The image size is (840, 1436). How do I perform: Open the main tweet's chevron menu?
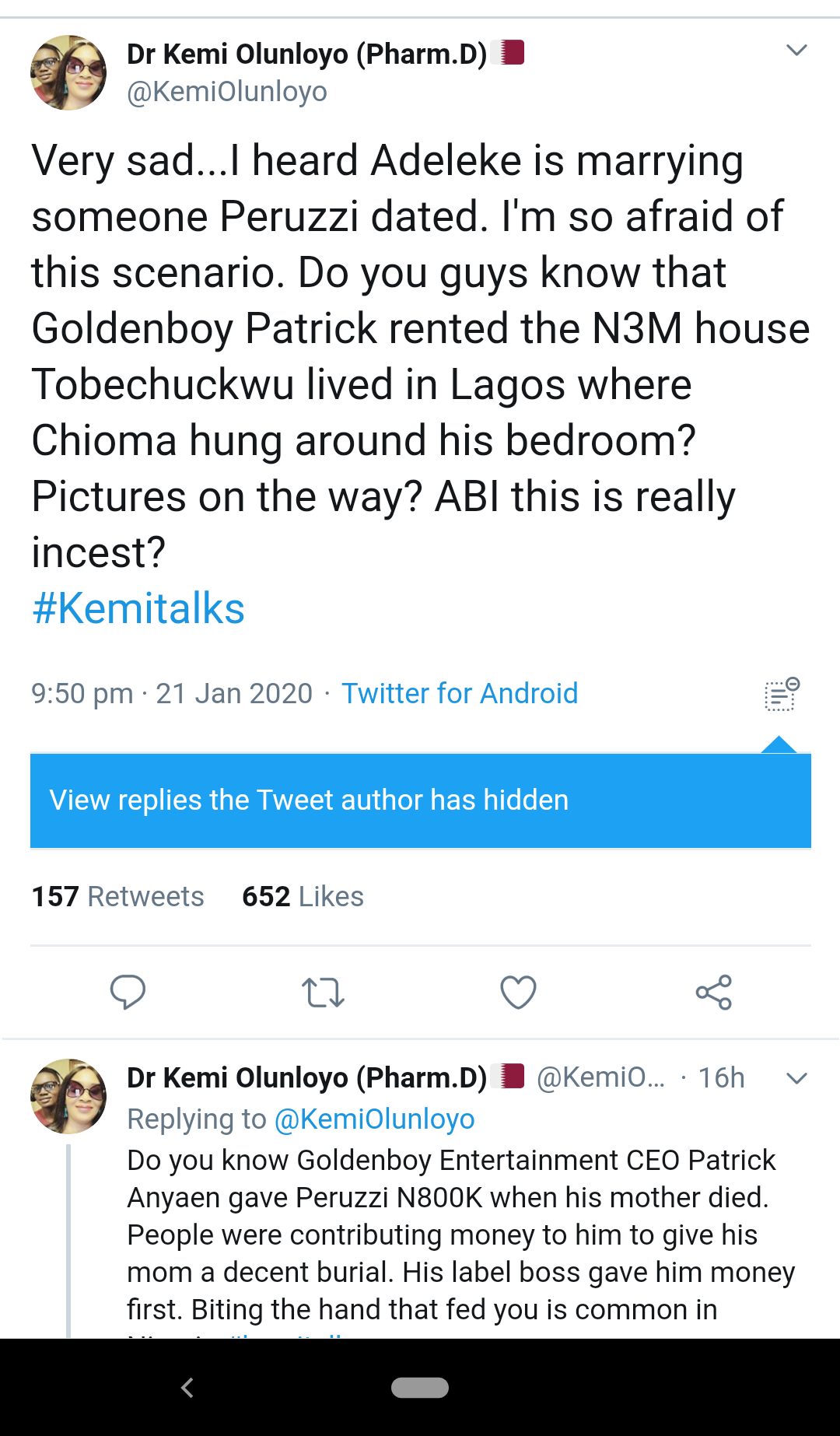click(796, 51)
